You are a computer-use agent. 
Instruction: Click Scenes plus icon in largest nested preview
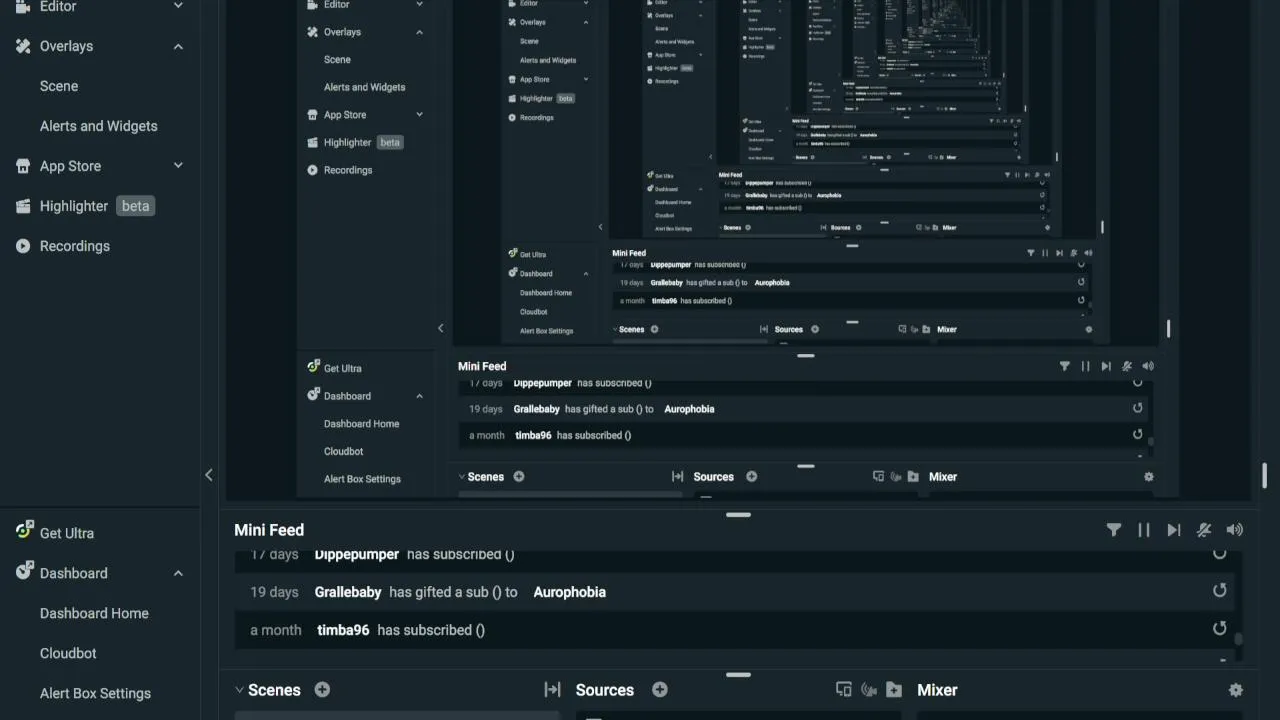(519, 476)
